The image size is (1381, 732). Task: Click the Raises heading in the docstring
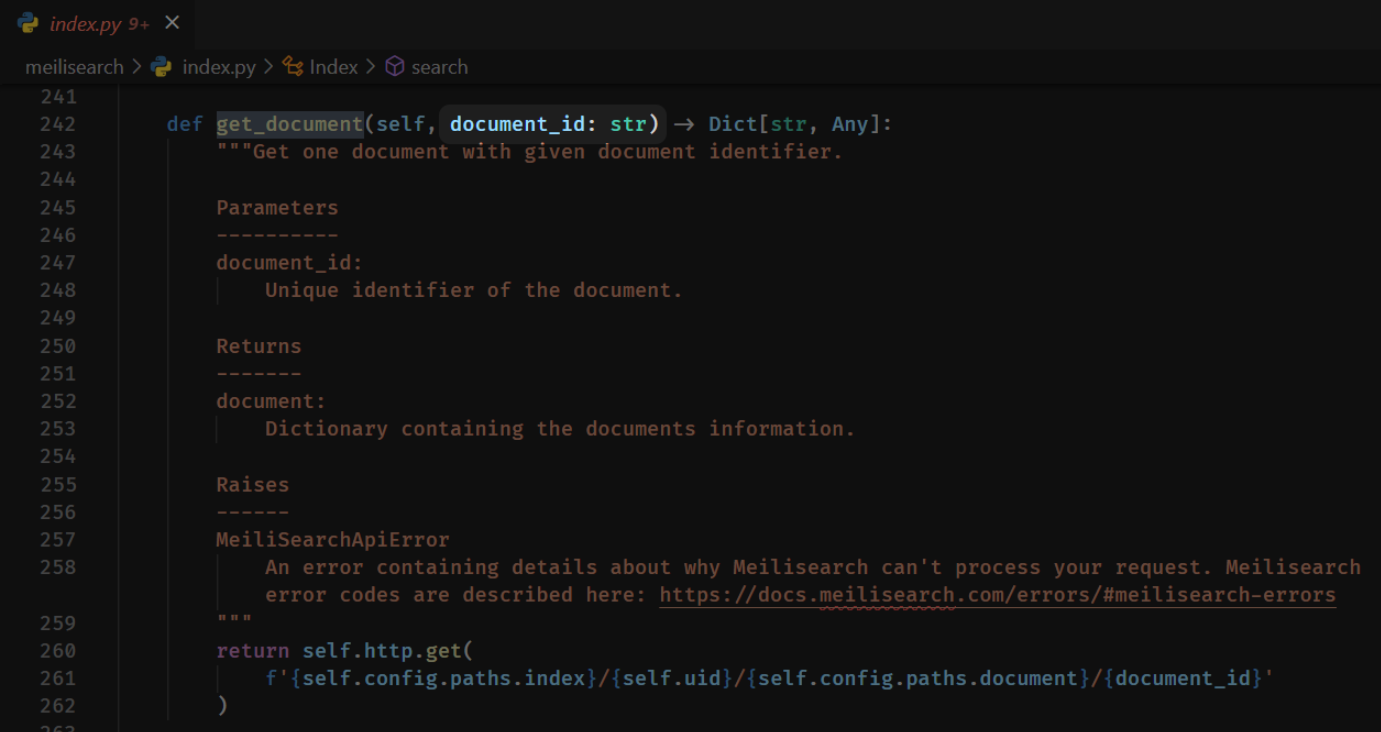coord(252,484)
